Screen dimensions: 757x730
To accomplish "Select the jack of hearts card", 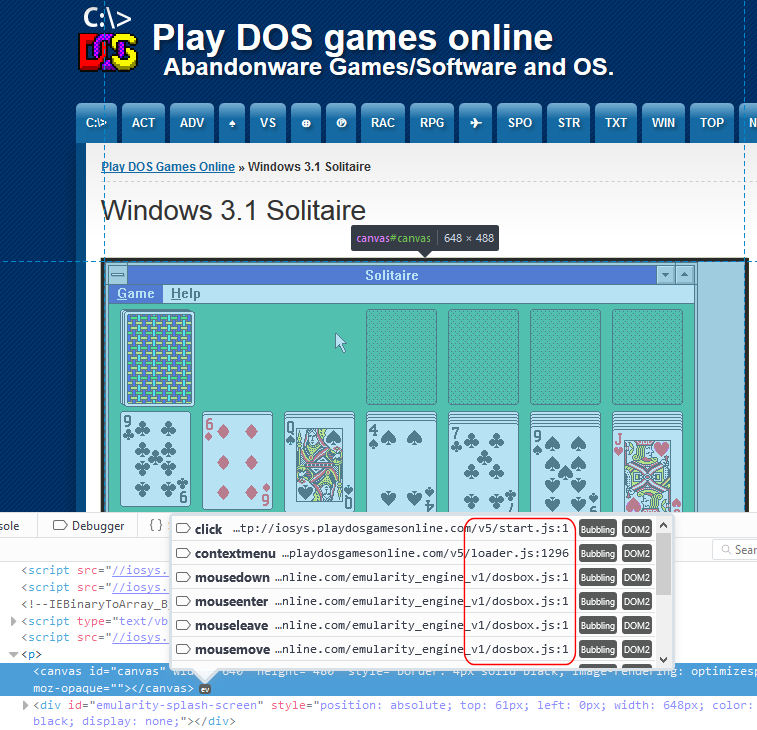I will pos(648,470).
